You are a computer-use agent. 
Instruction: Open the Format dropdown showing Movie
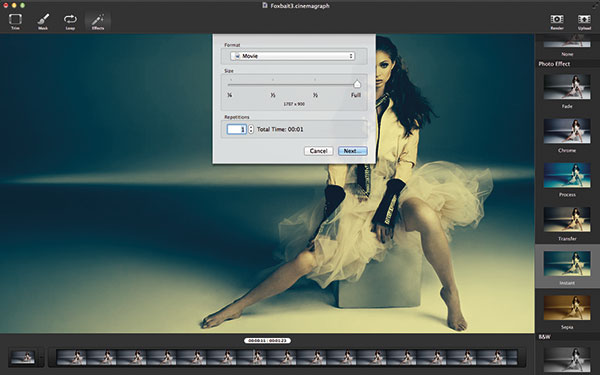click(x=292, y=56)
